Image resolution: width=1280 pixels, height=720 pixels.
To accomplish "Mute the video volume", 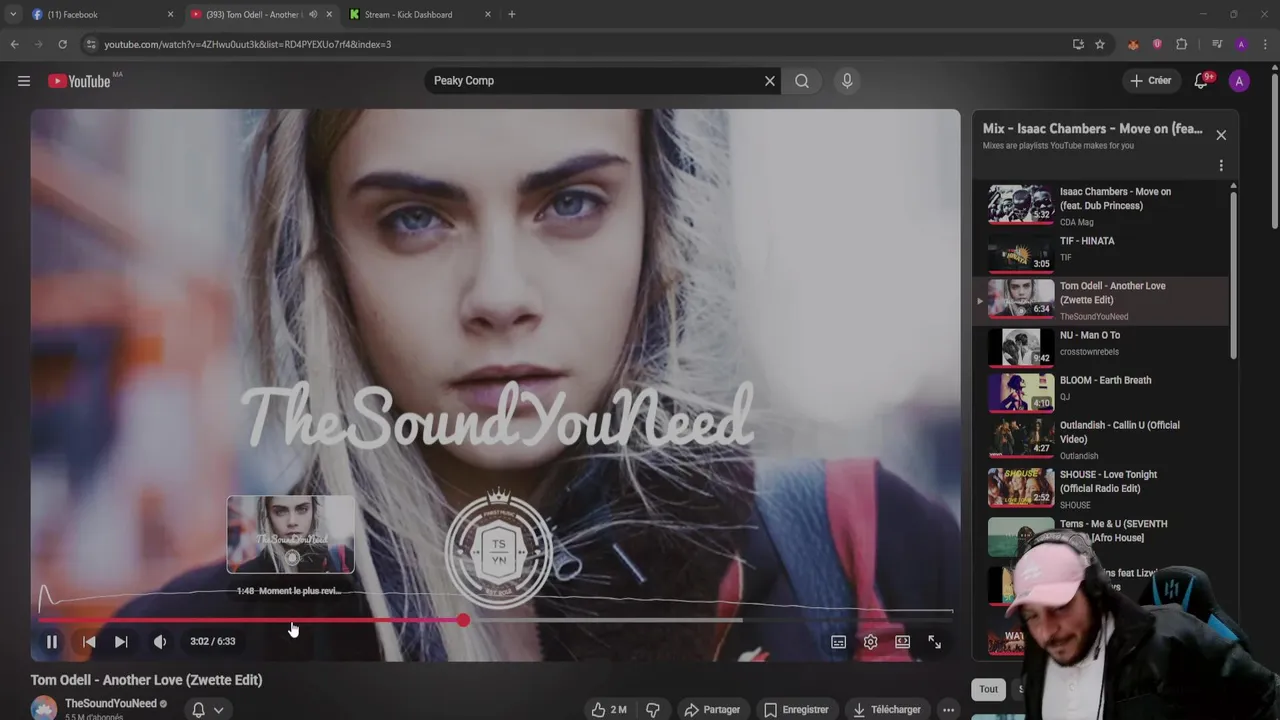I will [x=160, y=642].
